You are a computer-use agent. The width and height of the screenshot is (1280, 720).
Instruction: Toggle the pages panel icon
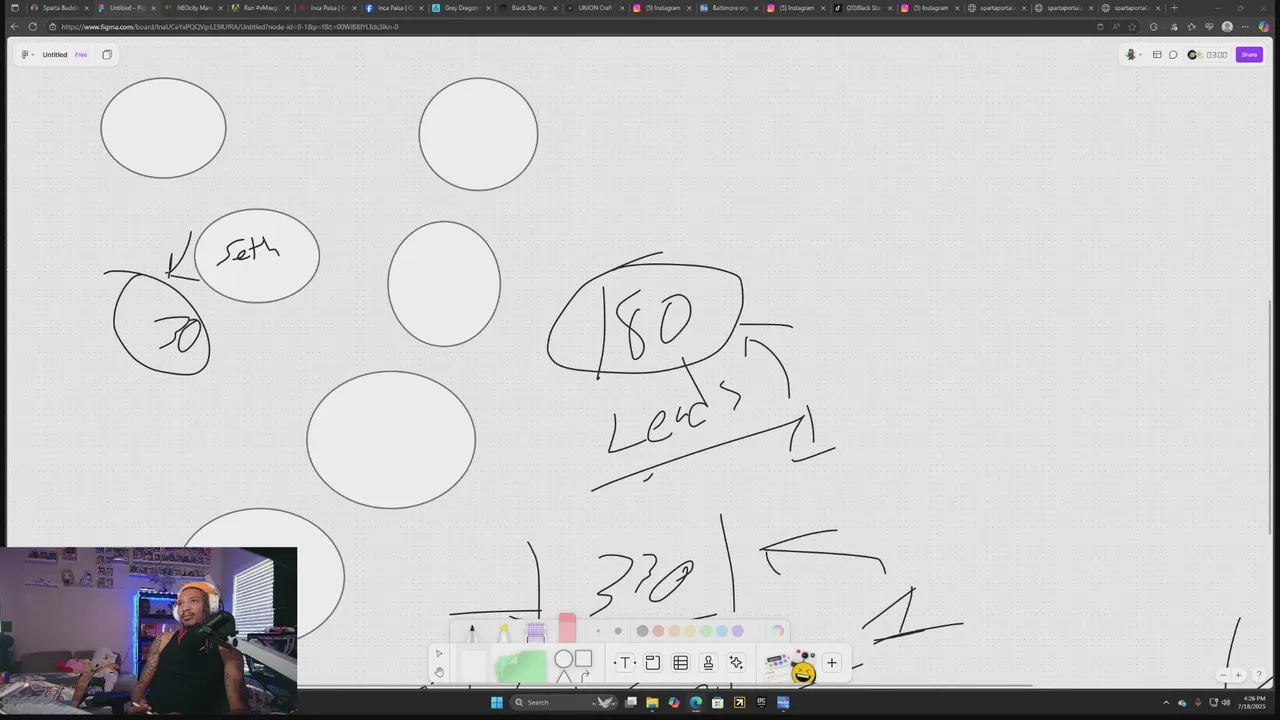(107, 55)
